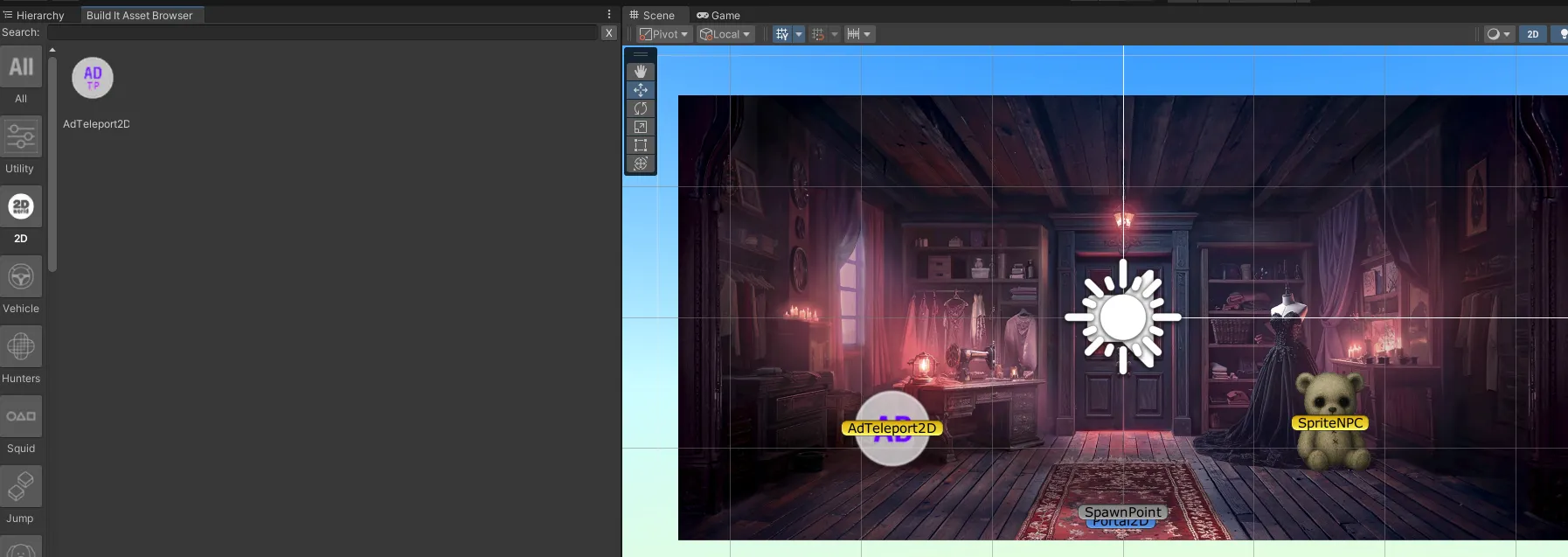Select the Scale tool
The height and width of the screenshot is (557, 1568).
(x=641, y=127)
